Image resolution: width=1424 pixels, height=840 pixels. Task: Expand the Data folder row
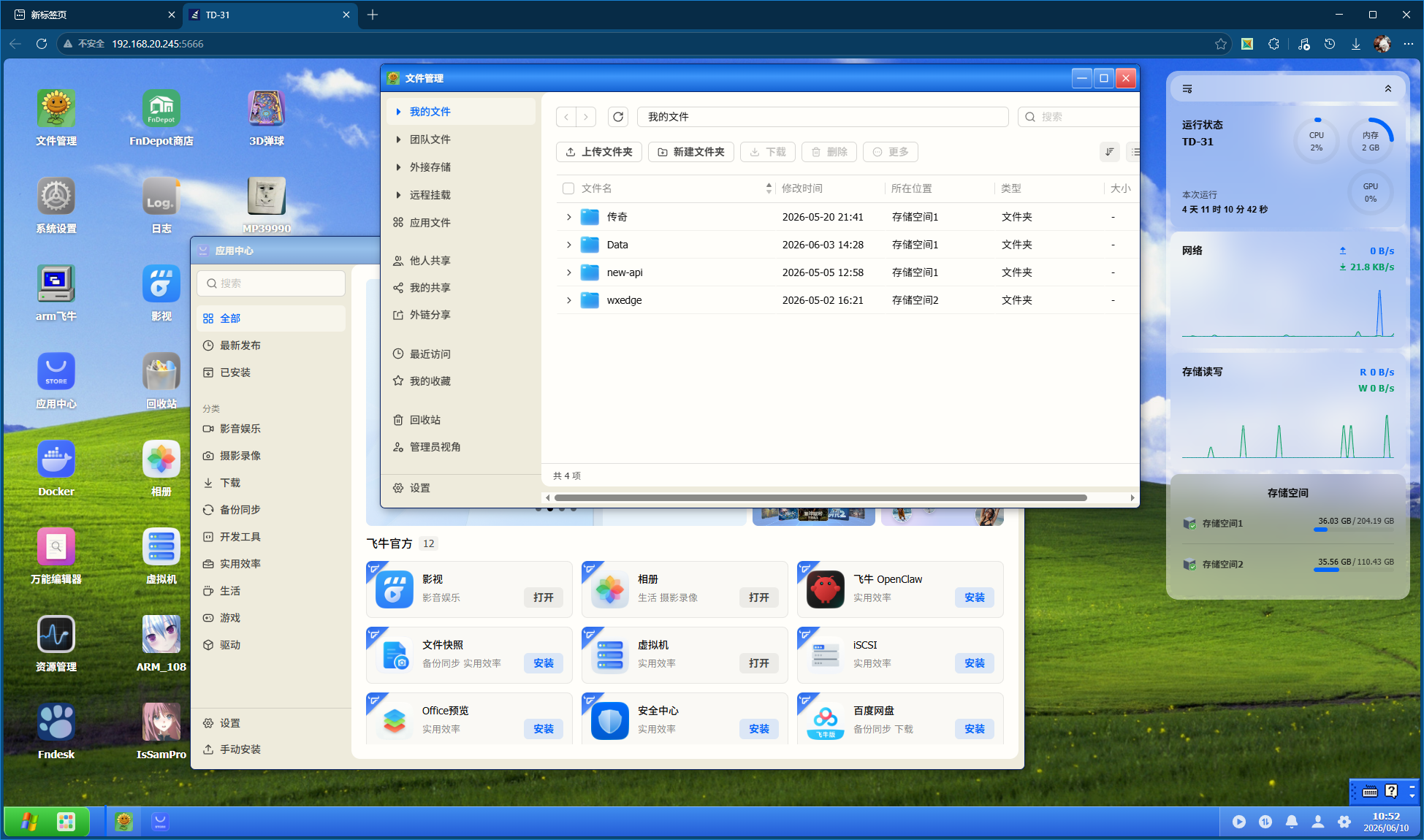pyautogui.click(x=569, y=245)
